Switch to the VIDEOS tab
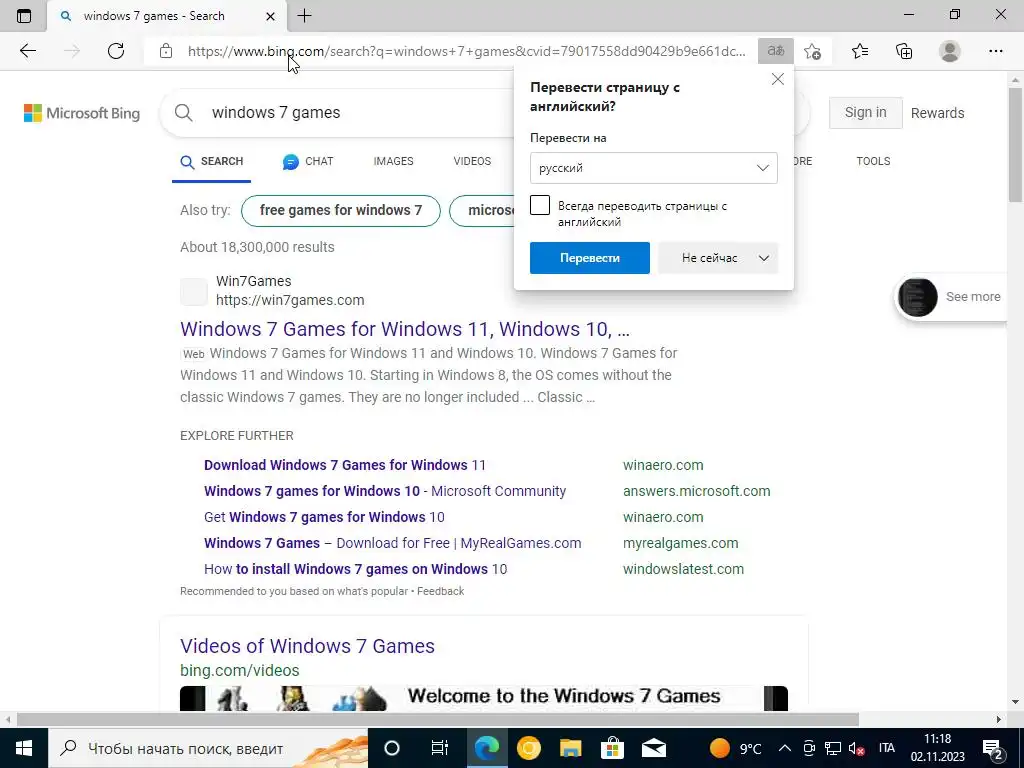1024x768 pixels. click(x=472, y=161)
